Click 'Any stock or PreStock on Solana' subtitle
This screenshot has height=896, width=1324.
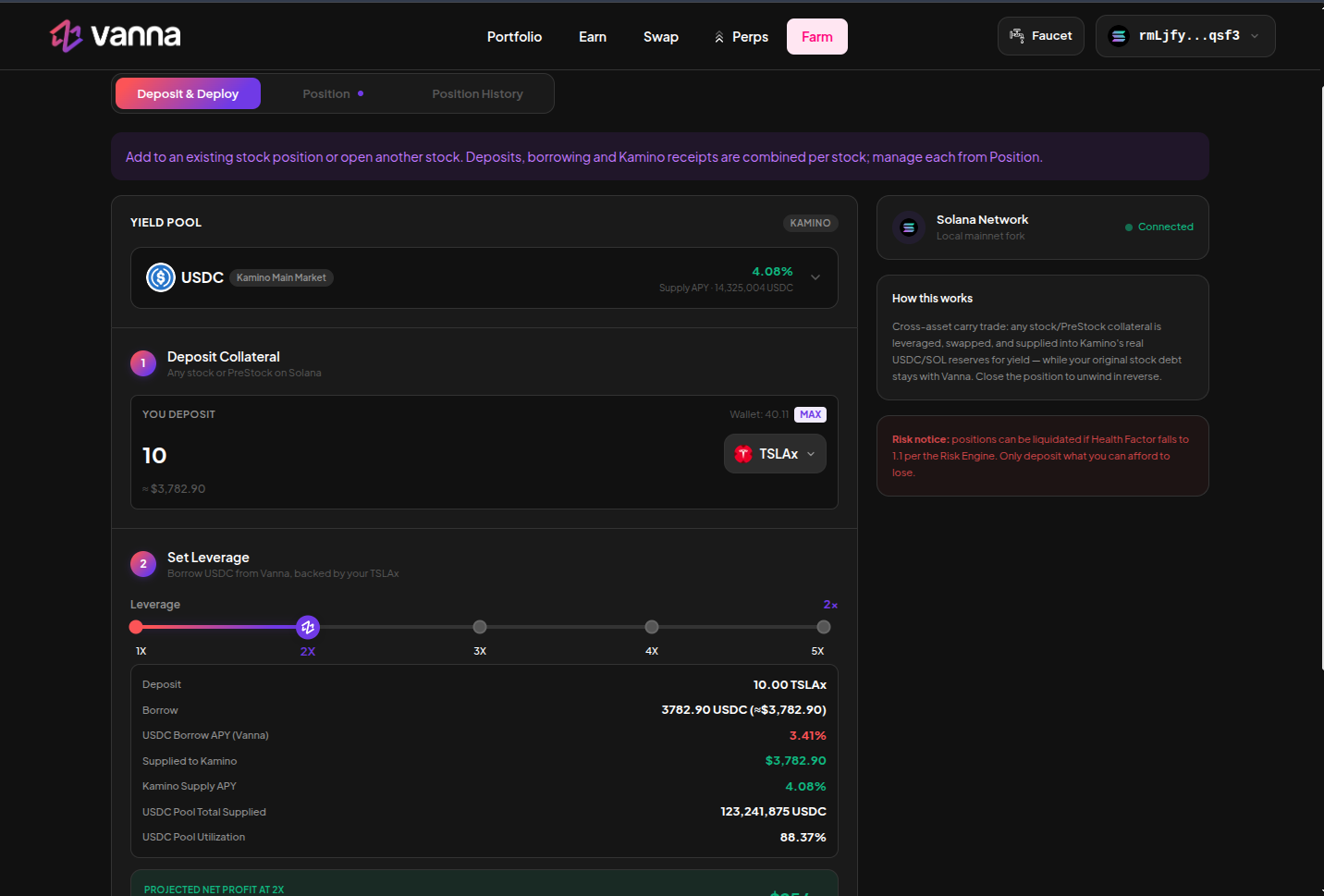244,374
